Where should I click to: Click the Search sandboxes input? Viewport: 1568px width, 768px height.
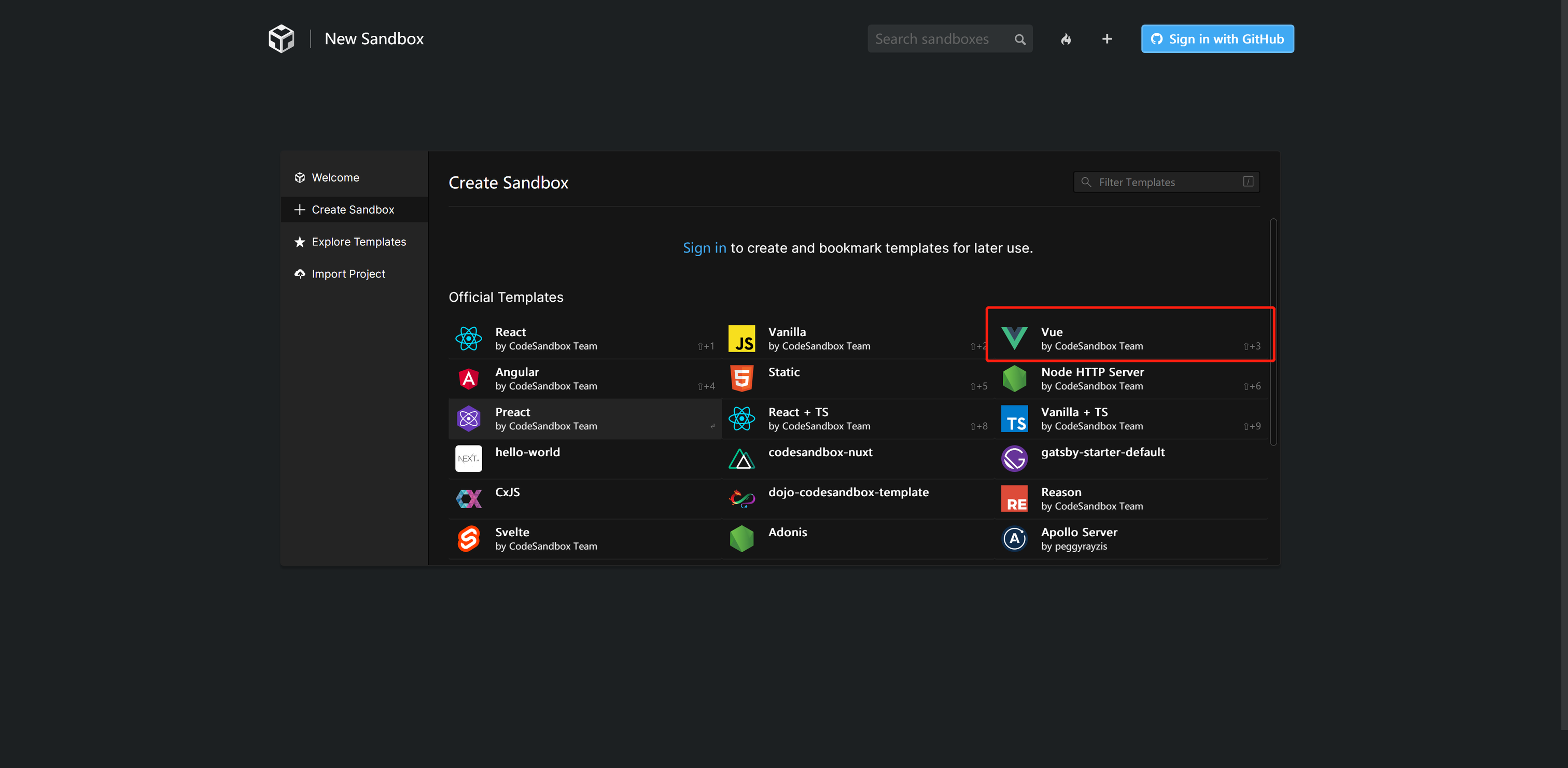941,39
